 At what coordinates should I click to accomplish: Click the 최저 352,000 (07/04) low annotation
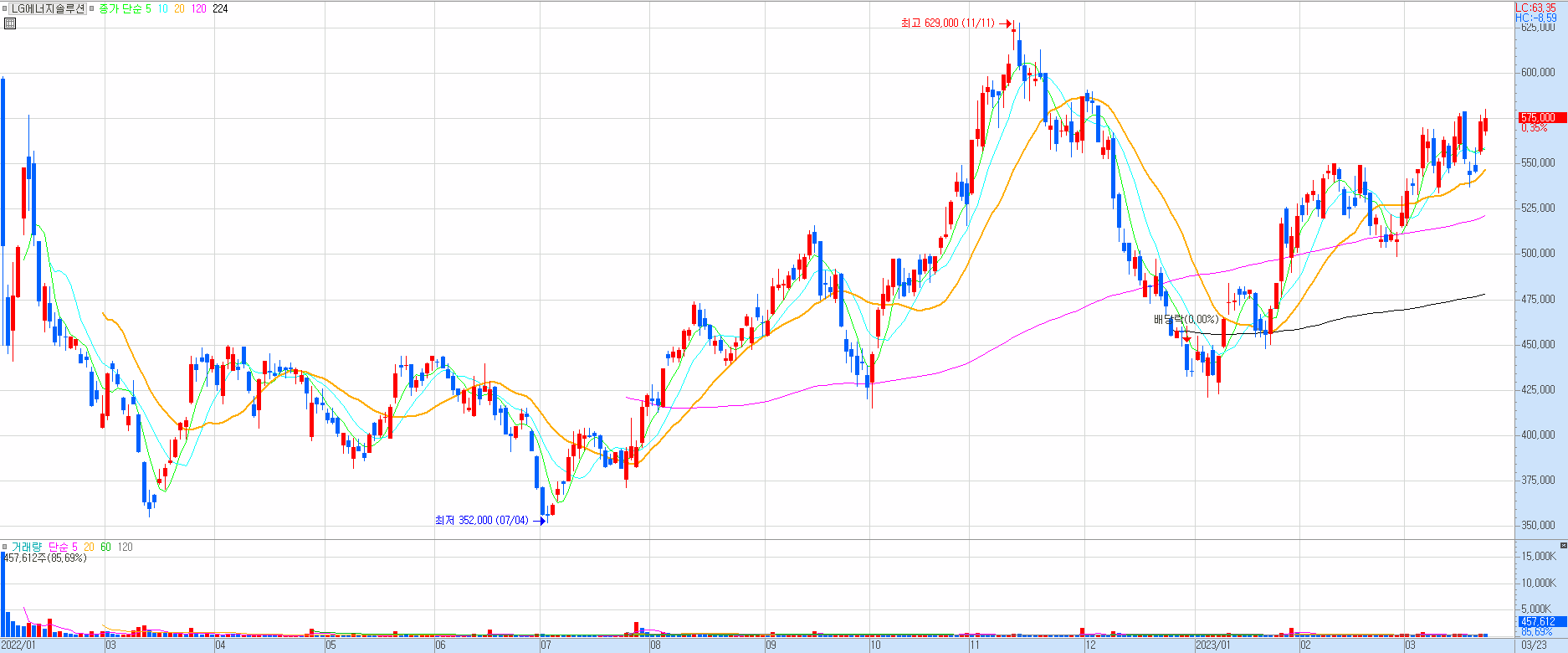pyautogui.click(x=482, y=520)
